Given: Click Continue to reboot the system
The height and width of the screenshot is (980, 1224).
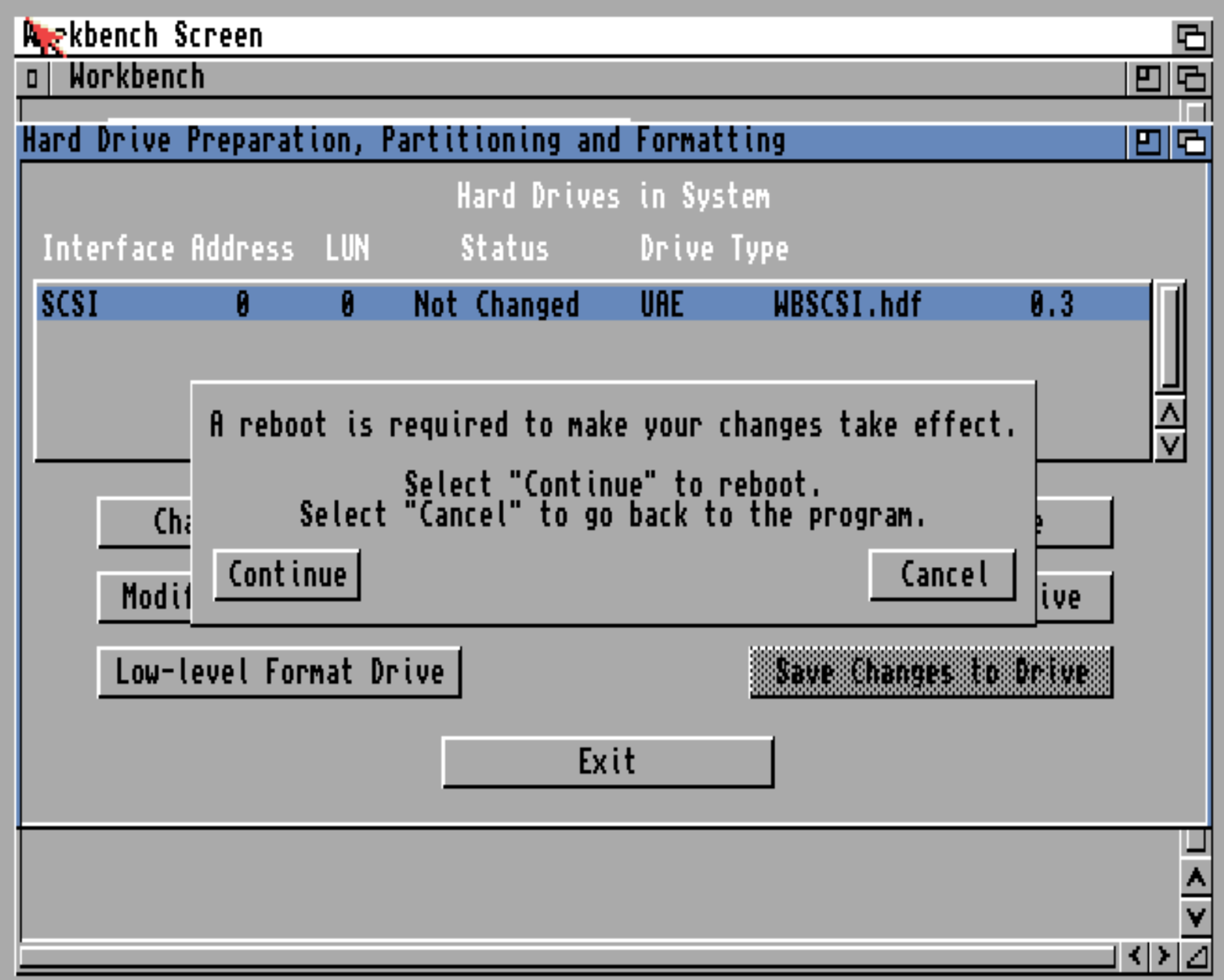Looking at the screenshot, I should click(287, 574).
